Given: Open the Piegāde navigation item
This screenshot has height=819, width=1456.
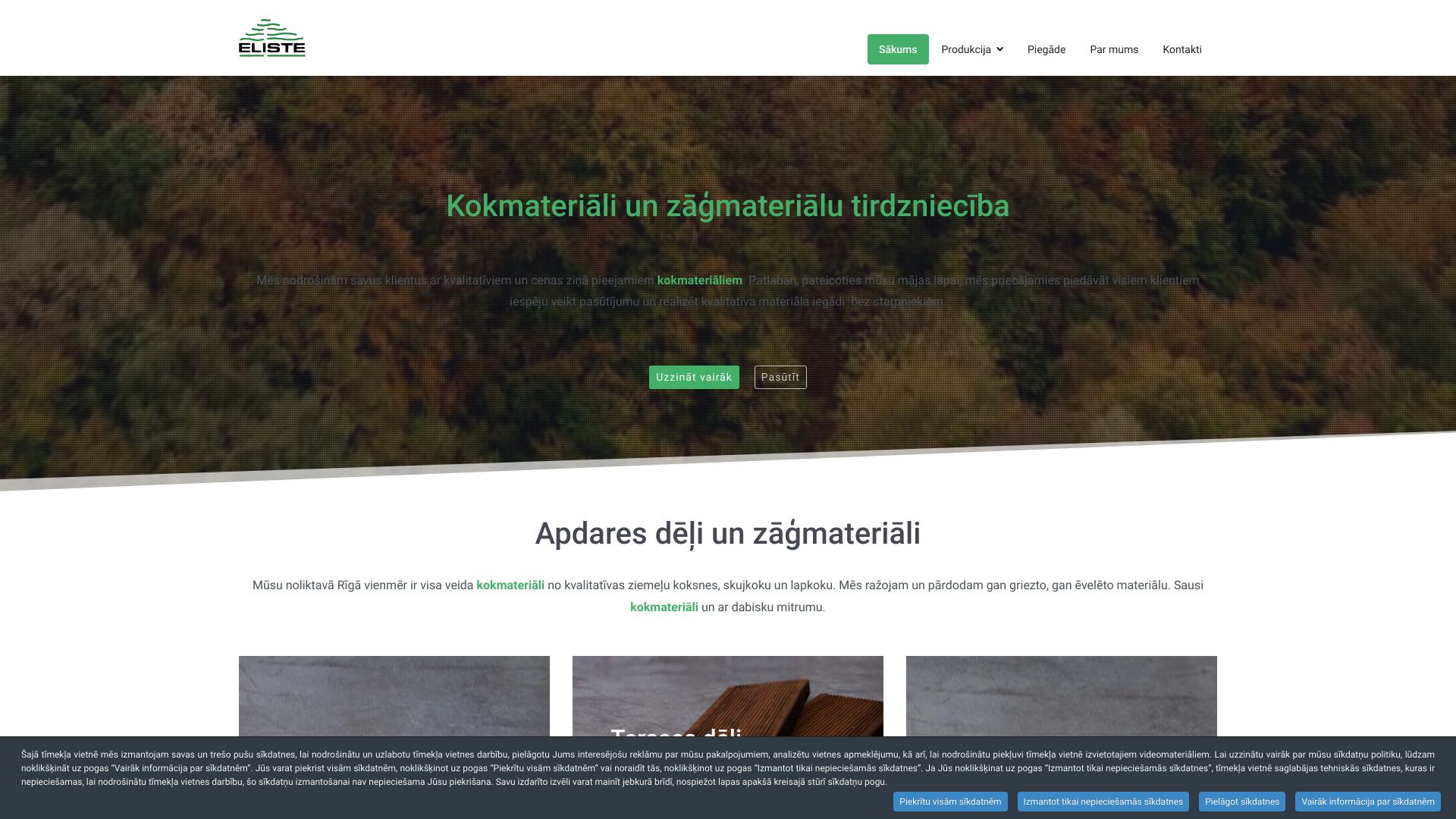Looking at the screenshot, I should click(x=1046, y=49).
